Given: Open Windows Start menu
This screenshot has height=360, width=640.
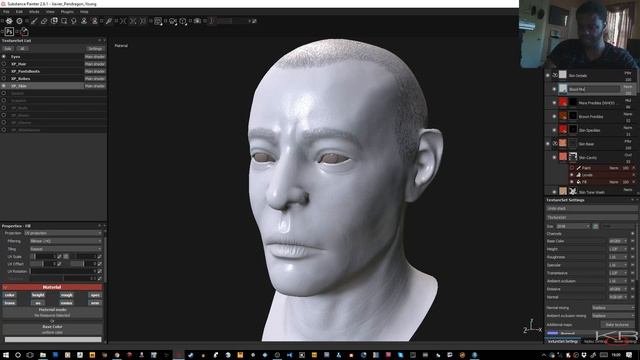Looking at the screenshot, I should coord(6,355).
